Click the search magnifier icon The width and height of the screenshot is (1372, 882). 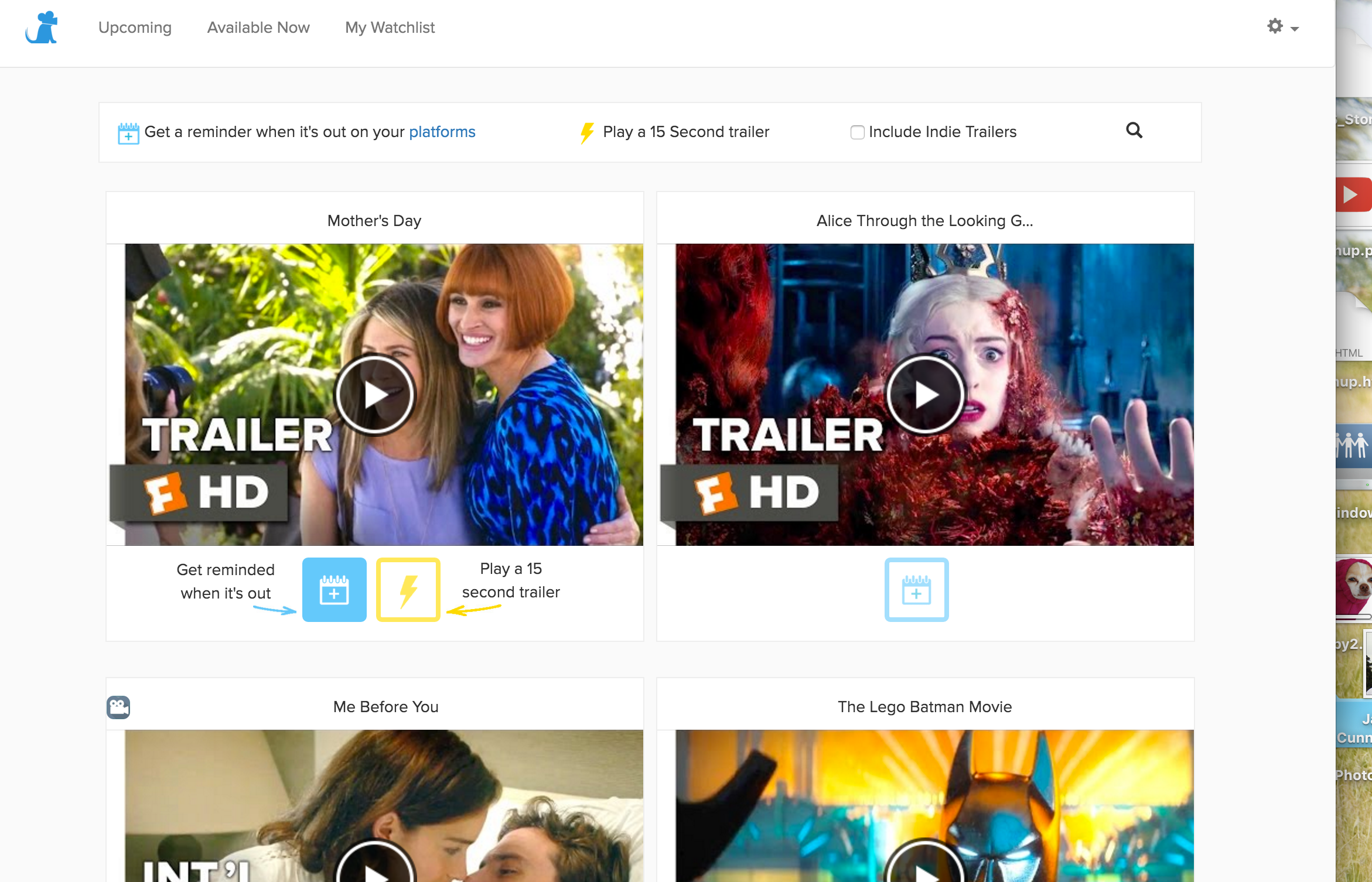(x=1134, y=131)
